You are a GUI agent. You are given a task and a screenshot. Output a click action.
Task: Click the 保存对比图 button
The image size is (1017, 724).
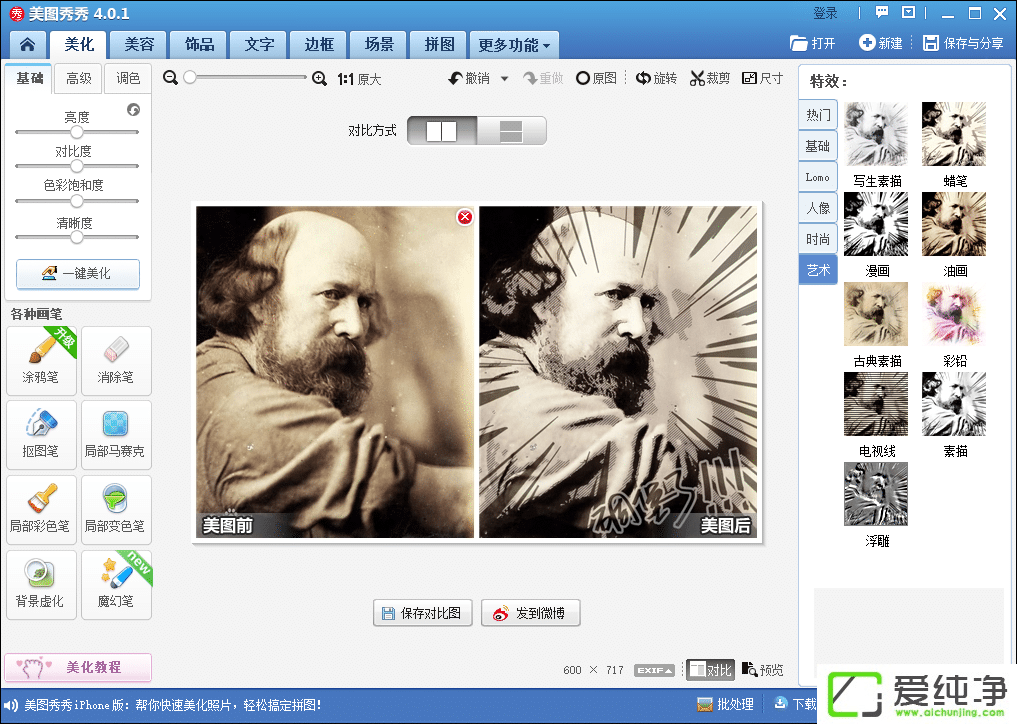coord(423,613)
